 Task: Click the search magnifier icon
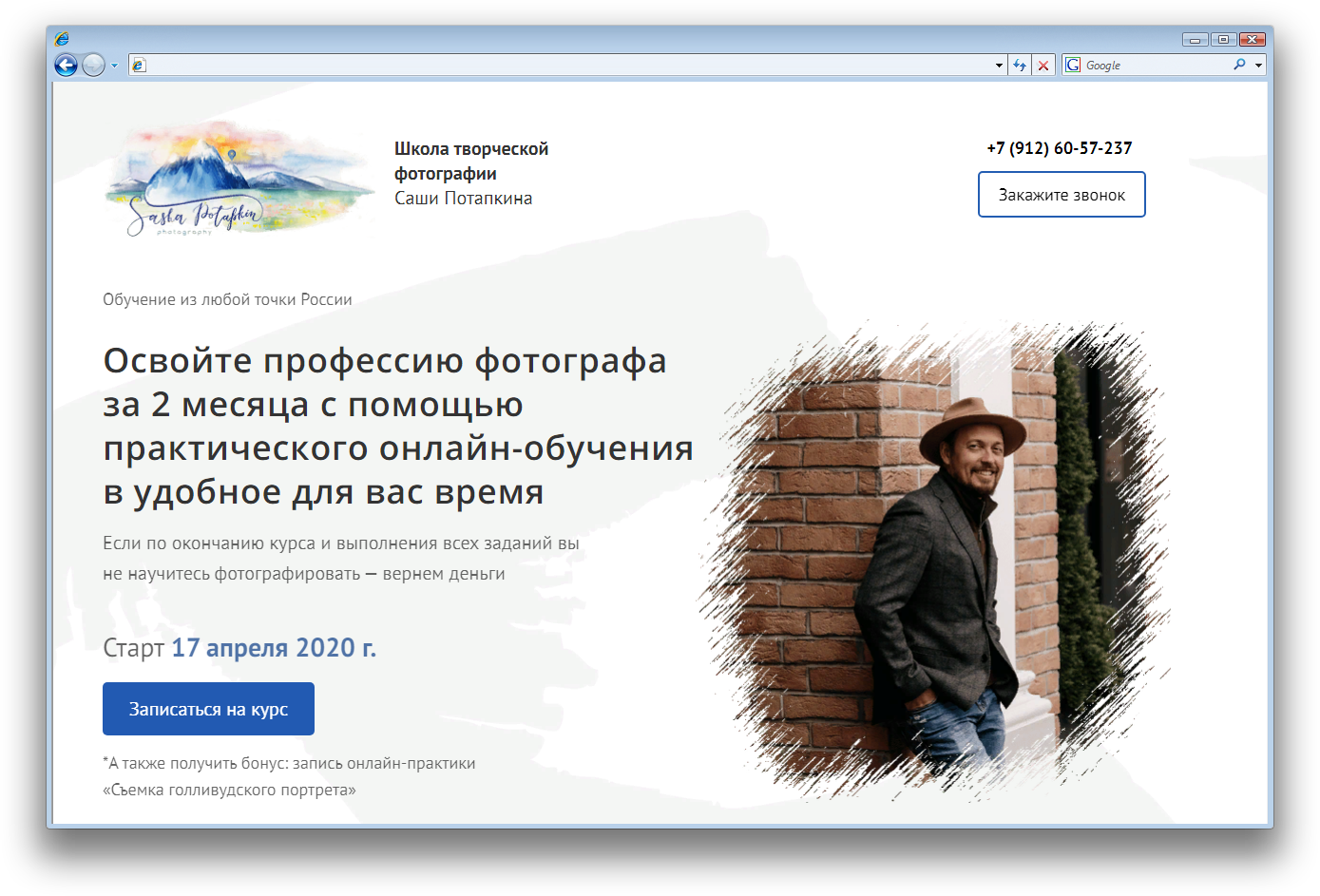1241,65
